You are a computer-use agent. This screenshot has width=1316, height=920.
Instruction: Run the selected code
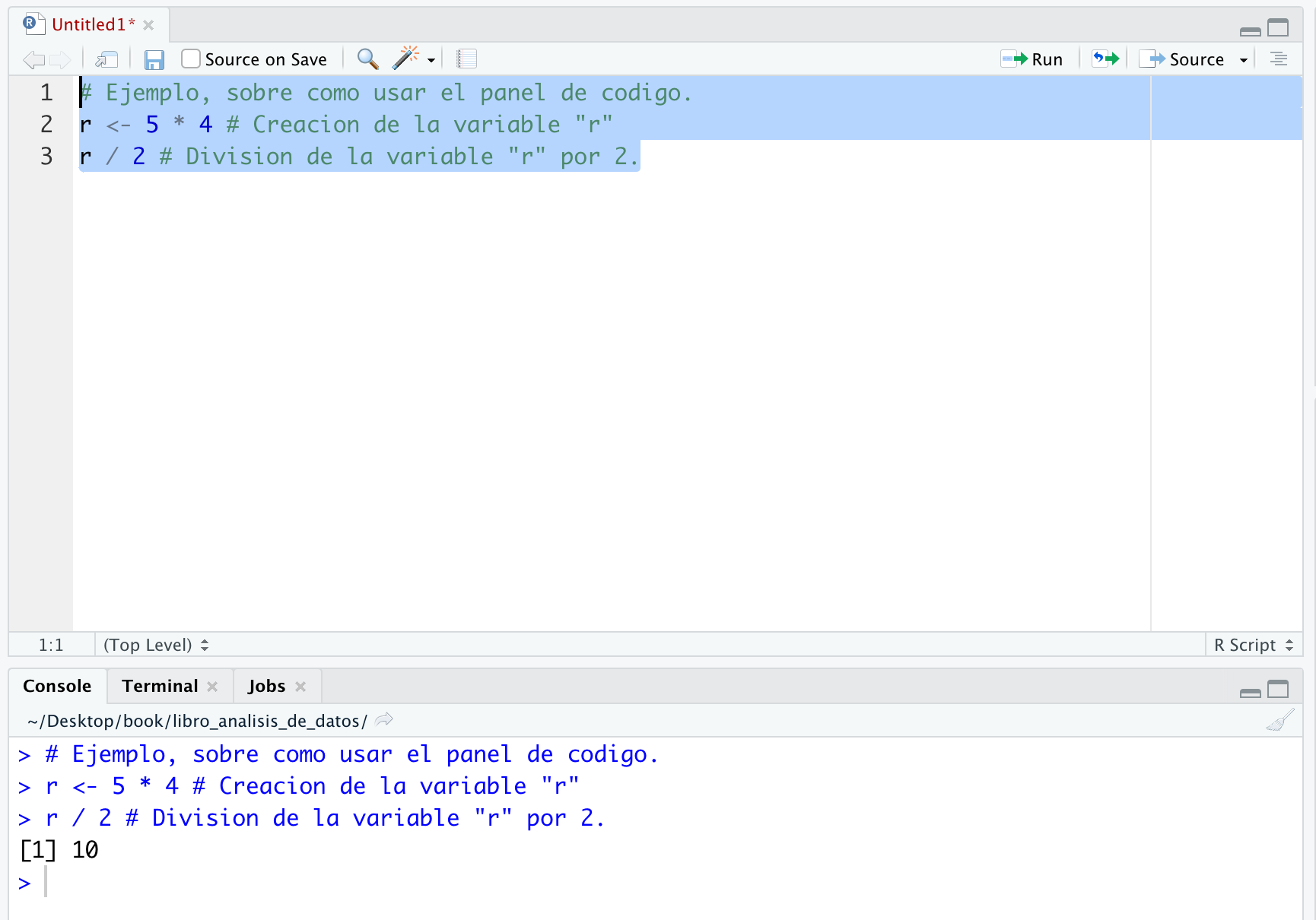point(1033,59)
